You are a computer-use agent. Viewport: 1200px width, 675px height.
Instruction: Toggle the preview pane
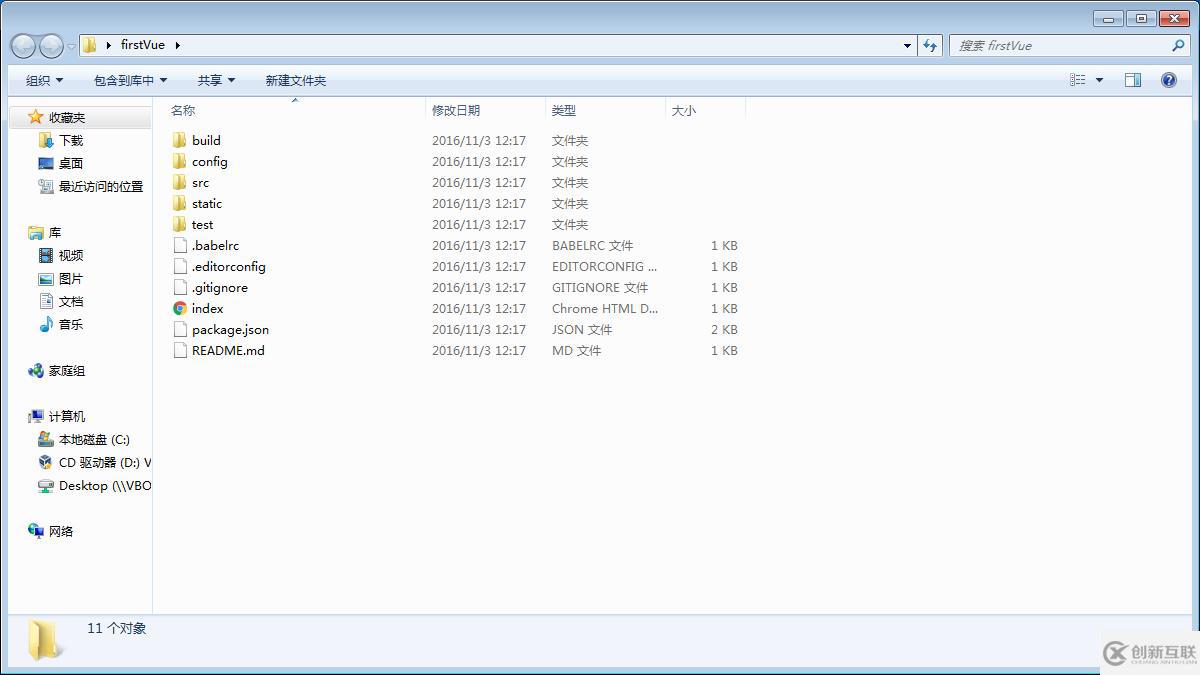tap(1135, 79)
